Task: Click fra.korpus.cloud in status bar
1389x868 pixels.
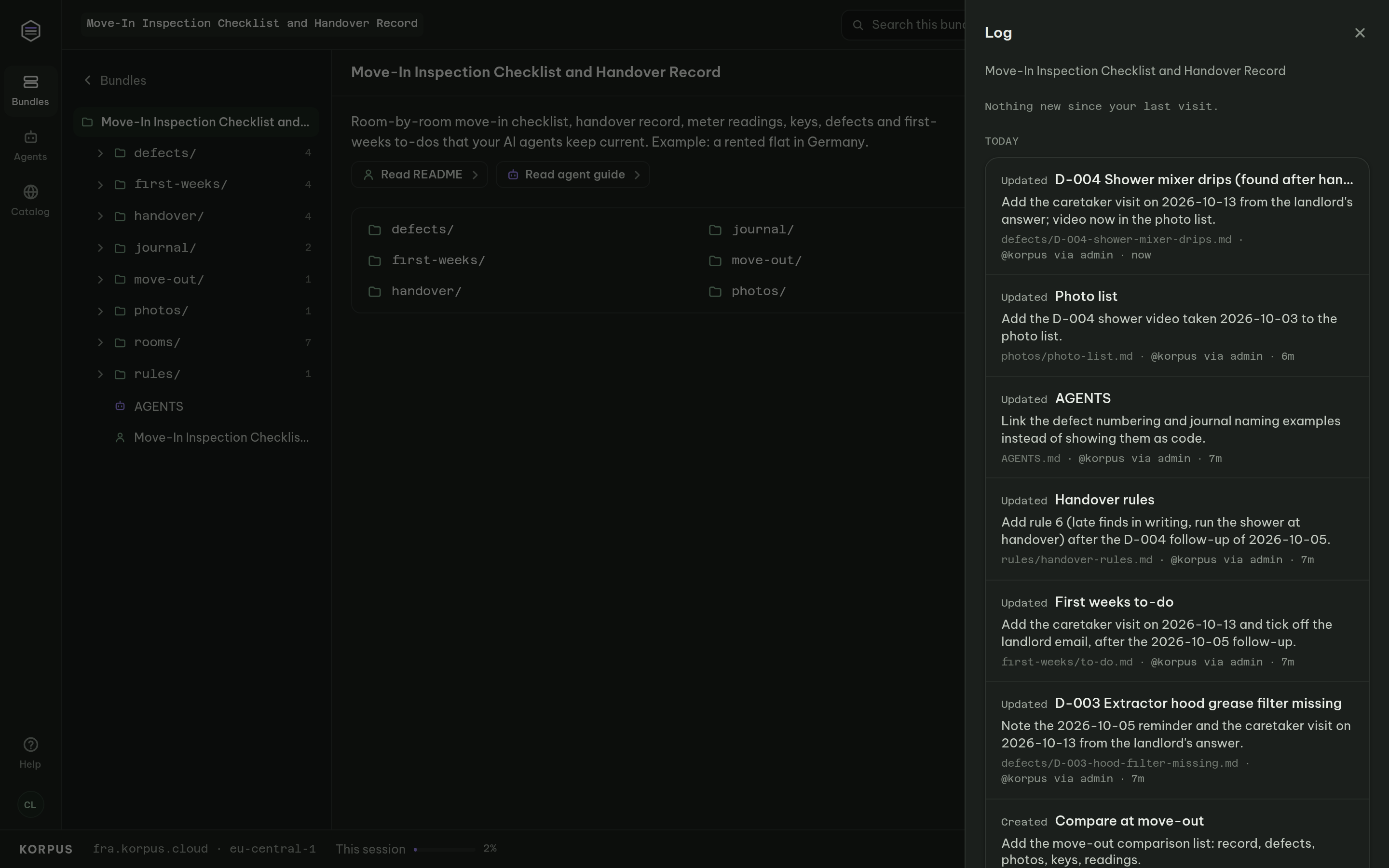Action: pyautogui.click(x=150, y=849)
